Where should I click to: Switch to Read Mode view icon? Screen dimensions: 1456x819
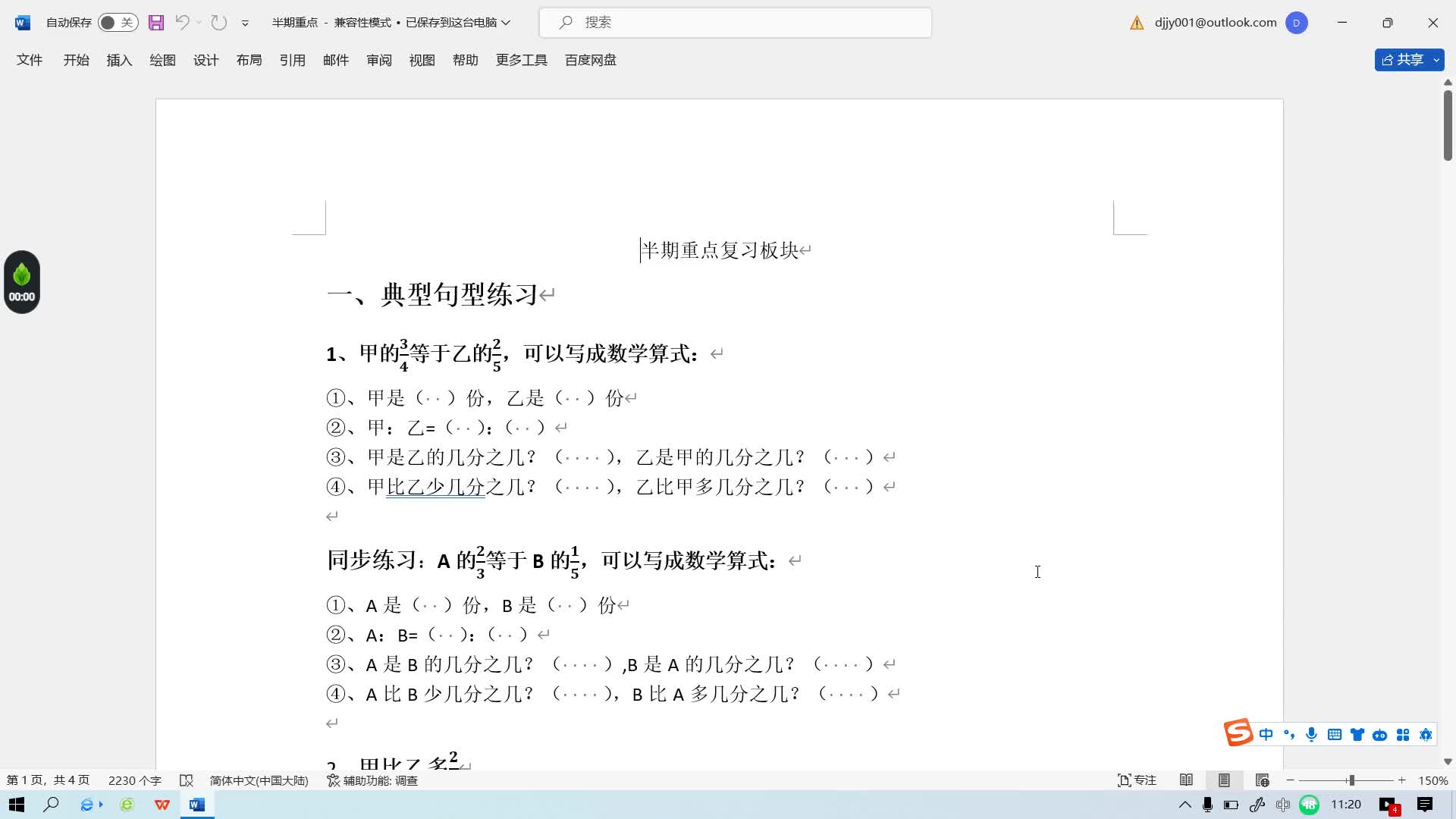pos(1187,780)
